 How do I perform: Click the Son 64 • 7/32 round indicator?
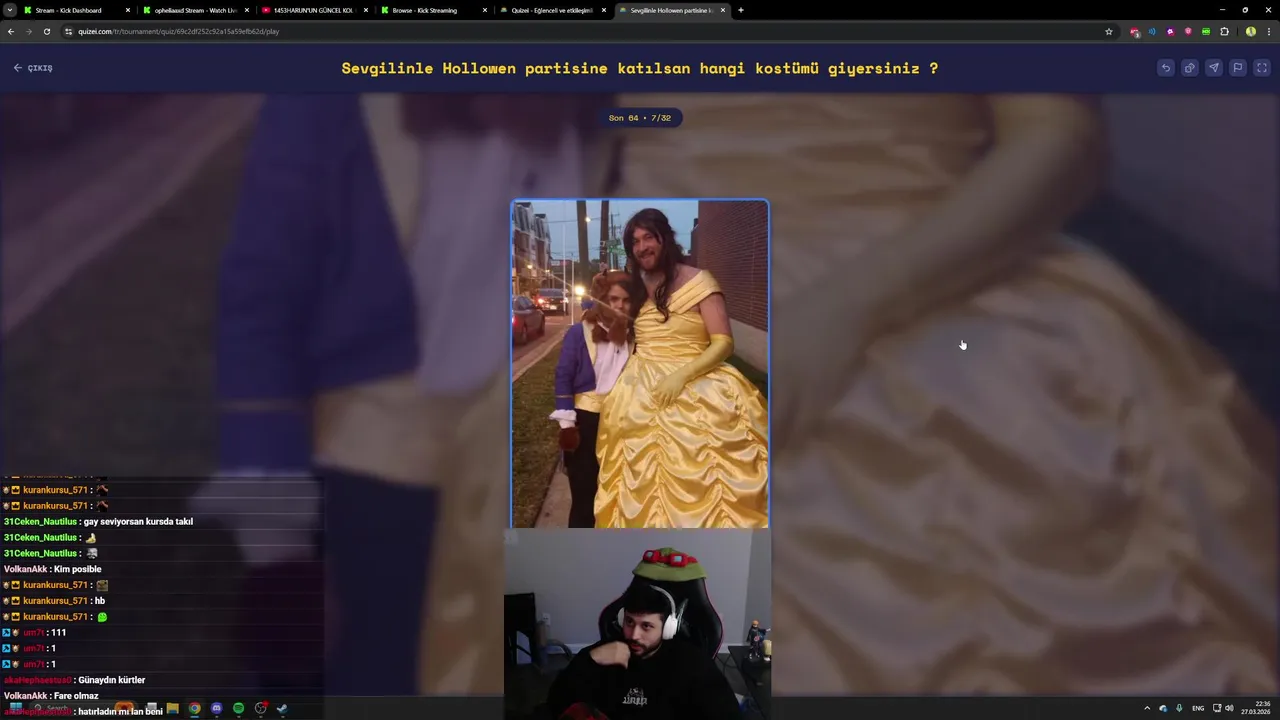point(640,118)
